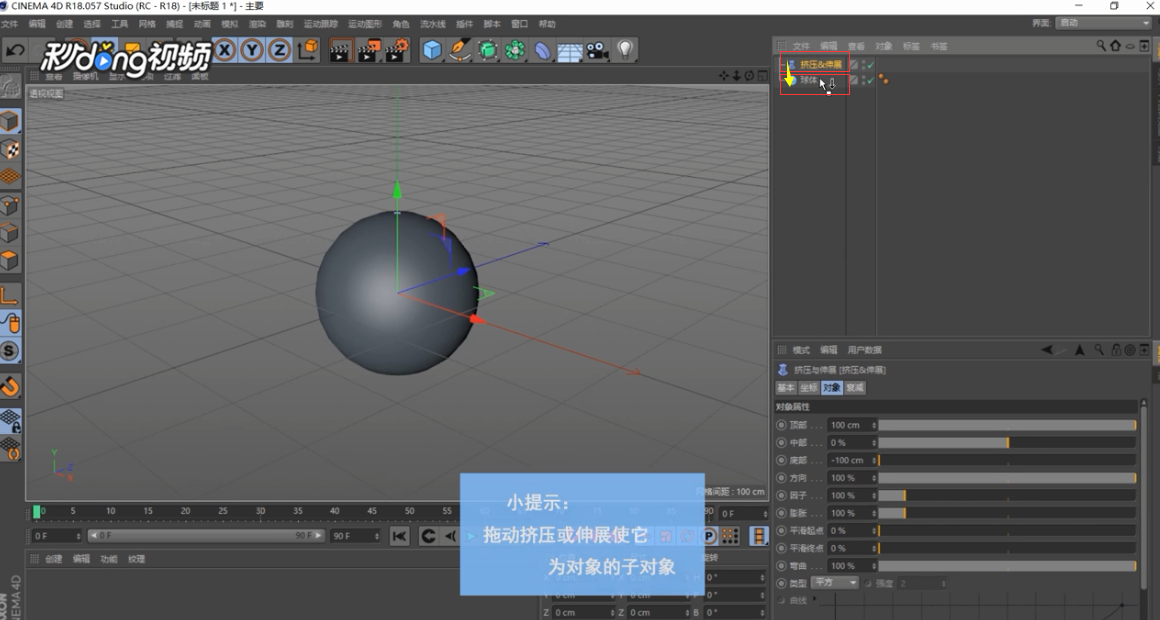Click the blue Deformer icon
1160x620 pixels.
542,50
